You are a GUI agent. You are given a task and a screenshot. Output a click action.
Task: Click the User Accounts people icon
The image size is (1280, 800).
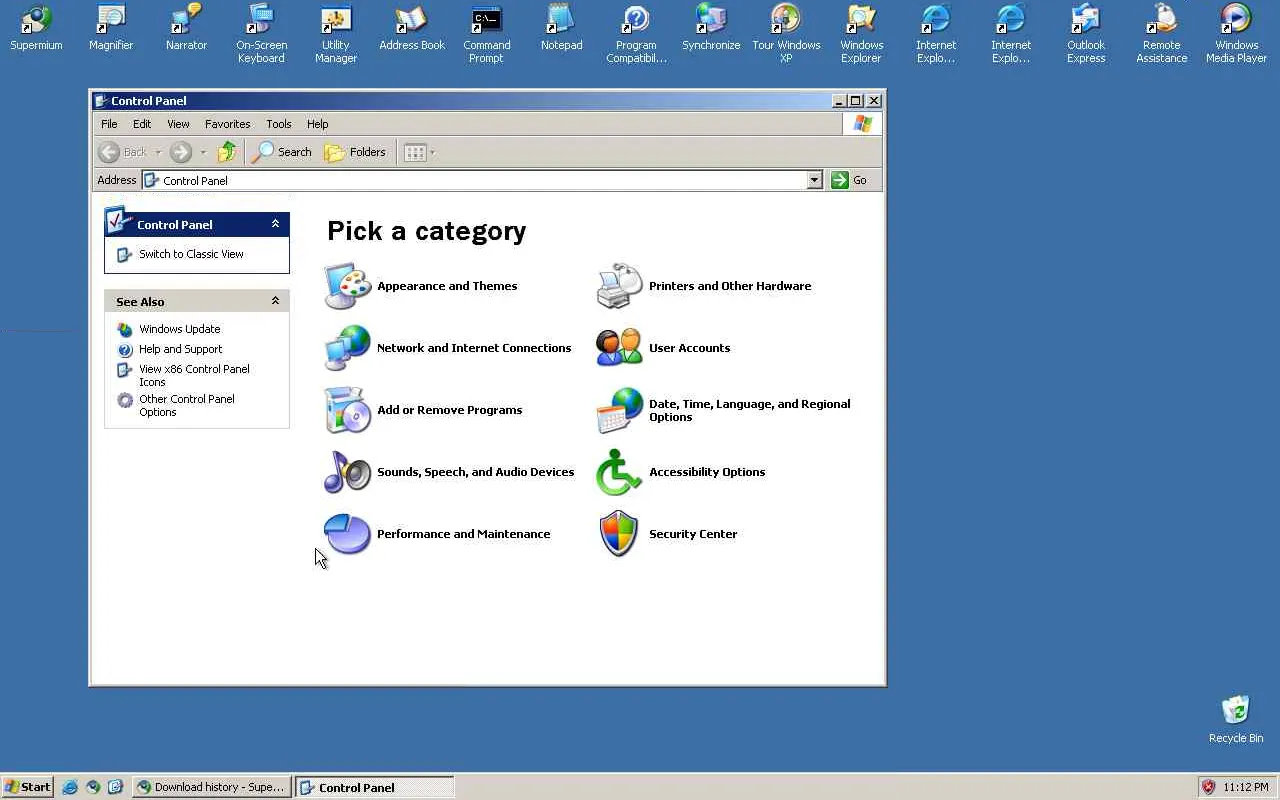click(619, 348)
